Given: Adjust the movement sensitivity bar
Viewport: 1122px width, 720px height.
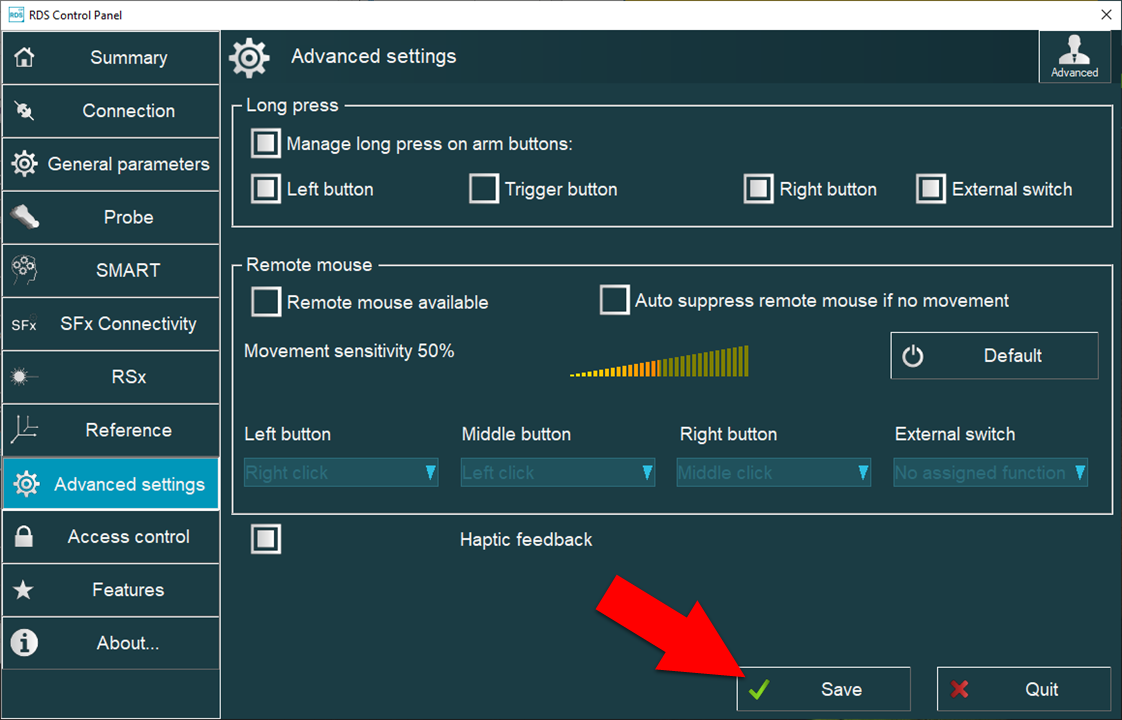Looking at the screenshot, I should tap(659, 362).
